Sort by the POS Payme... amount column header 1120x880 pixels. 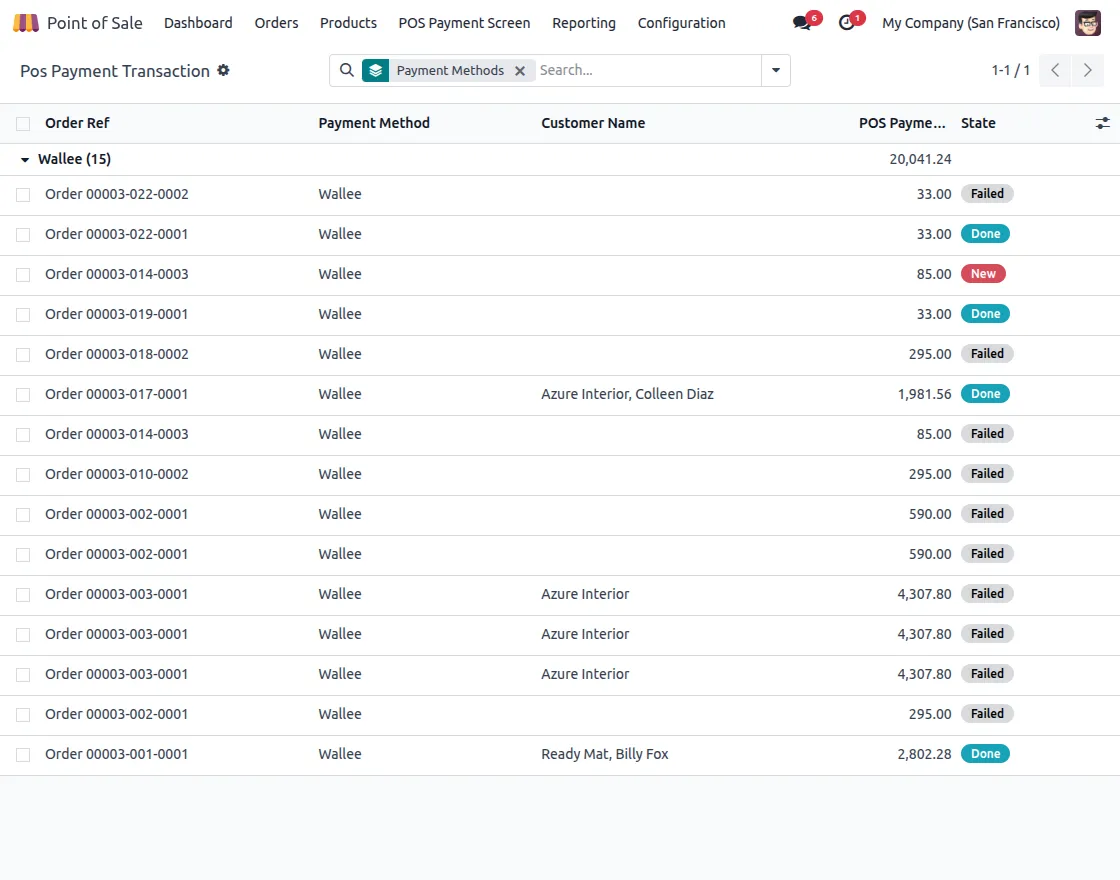[902, 123]
